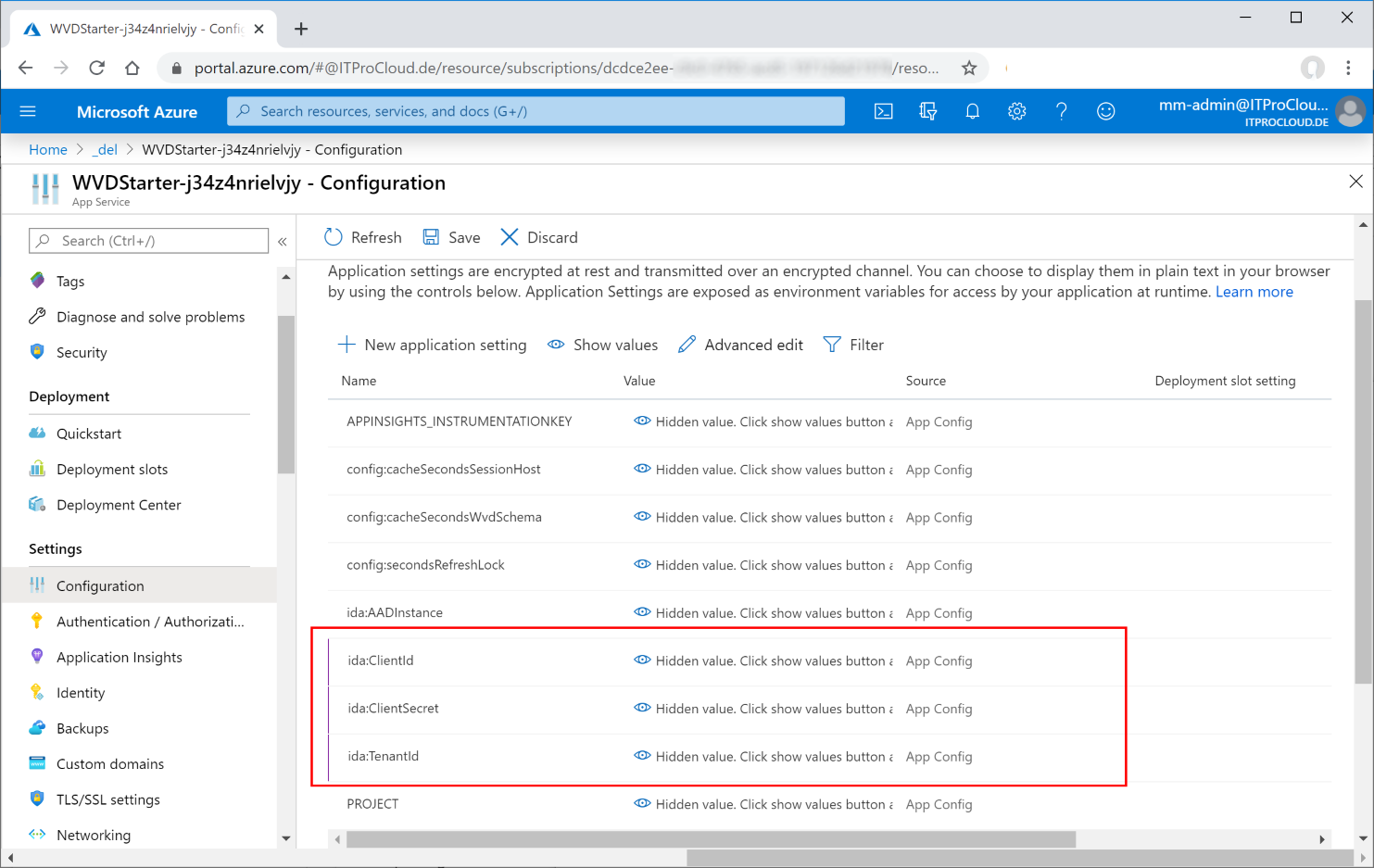Open the PROJECT setting name
Image resolution: width=1374 pixels, height=868 pixels.
372,804
